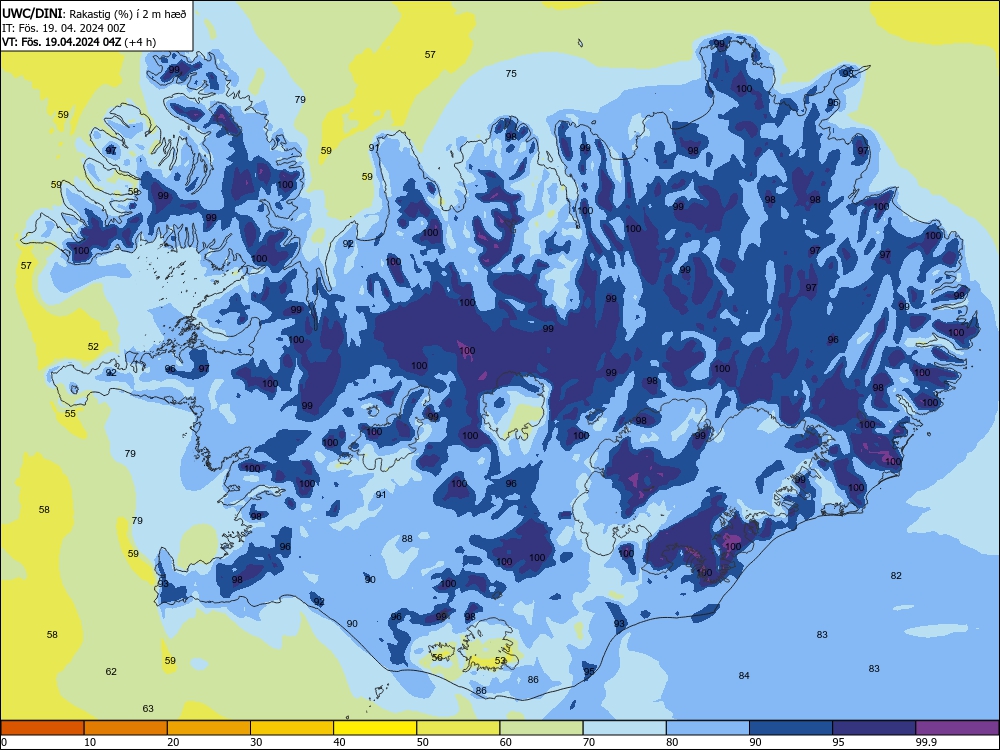Click the 0–10 dark orange legend swatch

point(42,728)
